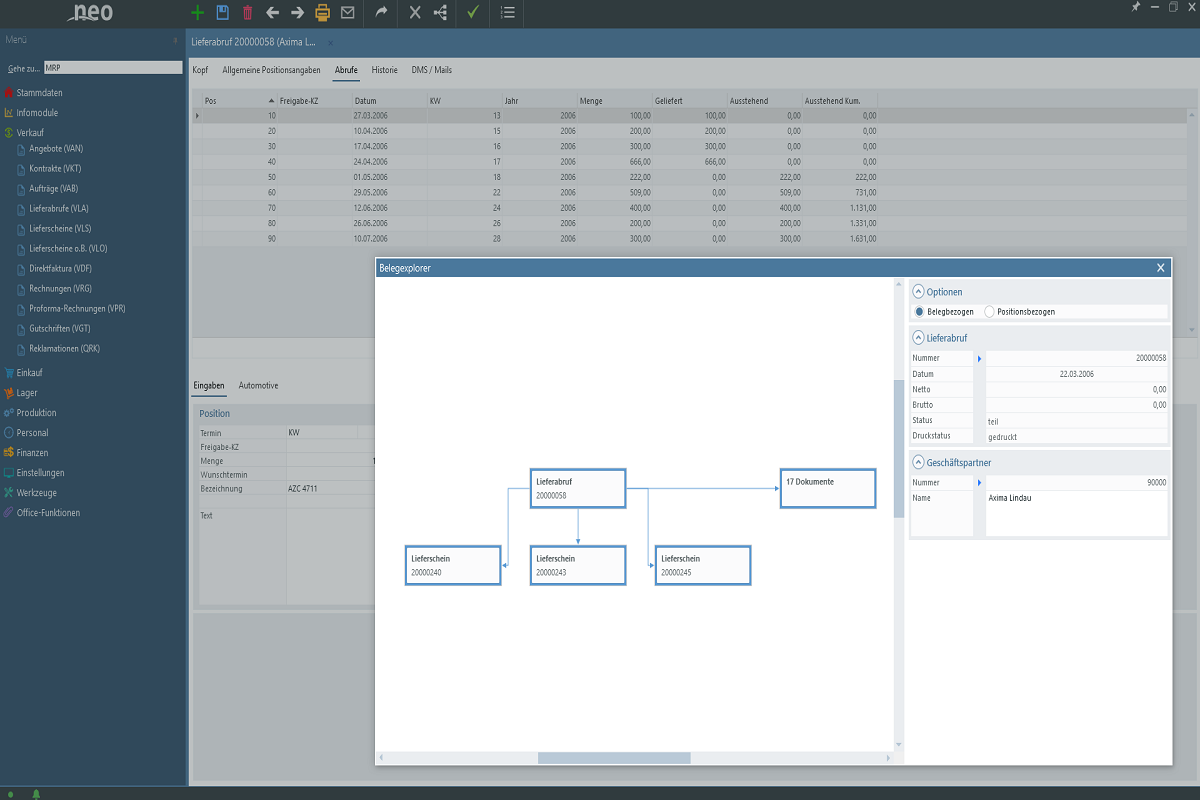Open the document tree explorer icon
The image size is (1200, 800).
click(440, 13)
